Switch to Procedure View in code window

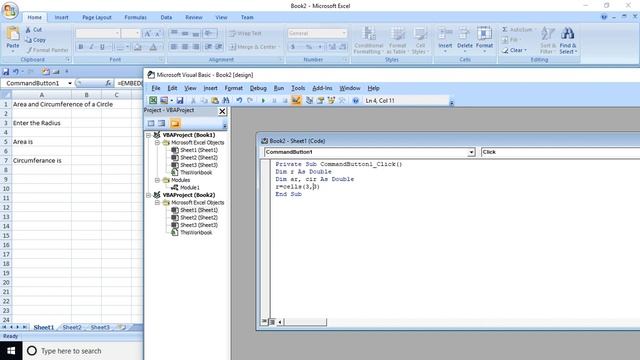(264, 322)
